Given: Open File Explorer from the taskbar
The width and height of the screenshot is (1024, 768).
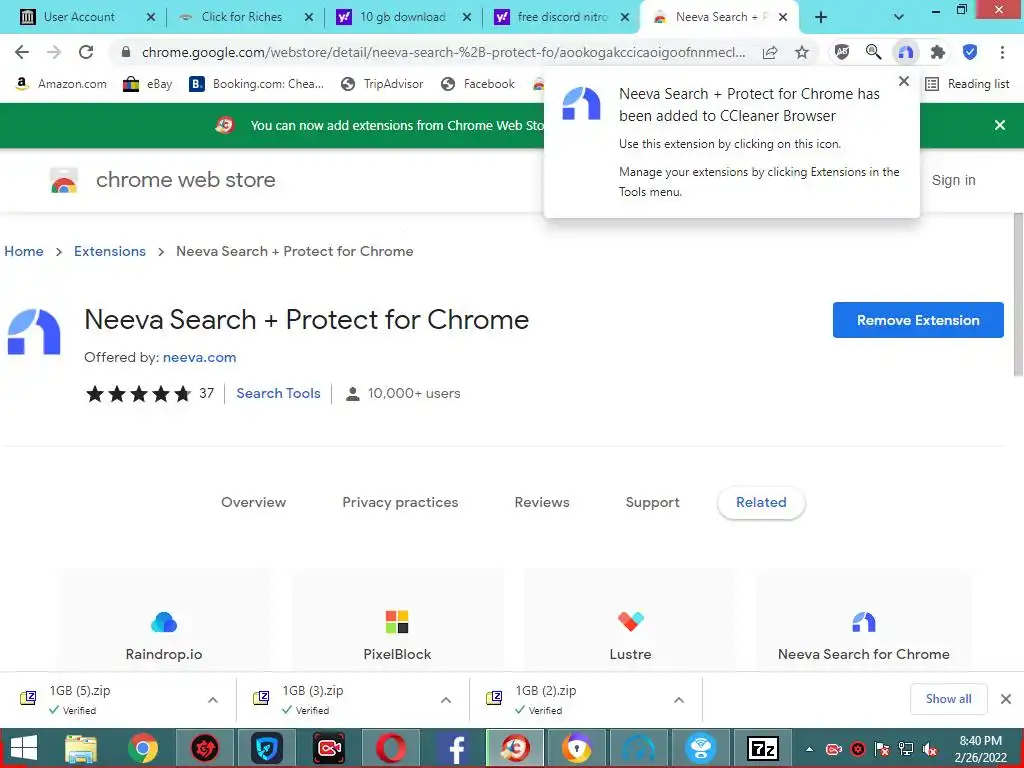Looking at the screenshot, I should coord(81,748).
